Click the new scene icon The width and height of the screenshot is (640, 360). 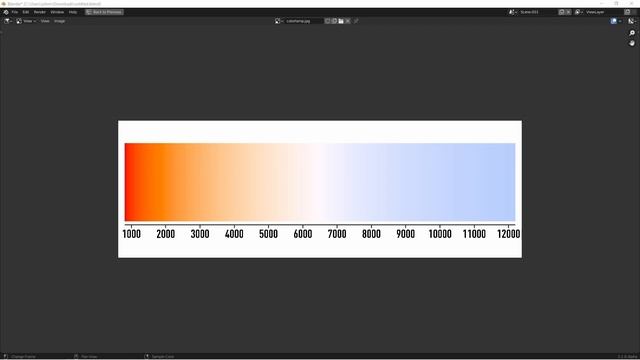(x=562, y=12)
